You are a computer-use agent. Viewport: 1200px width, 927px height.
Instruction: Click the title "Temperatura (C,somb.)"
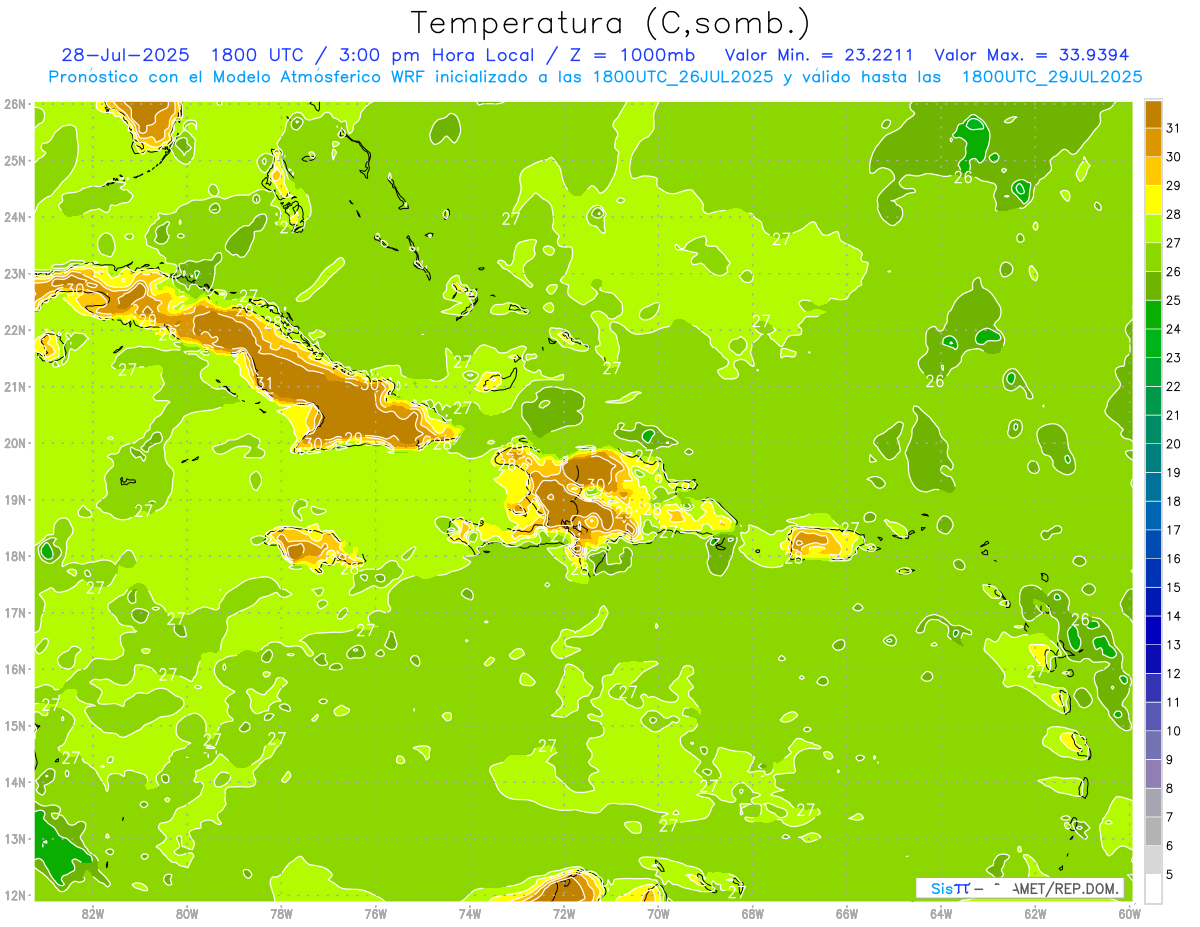pyautogui.click(x=611, y=23)
